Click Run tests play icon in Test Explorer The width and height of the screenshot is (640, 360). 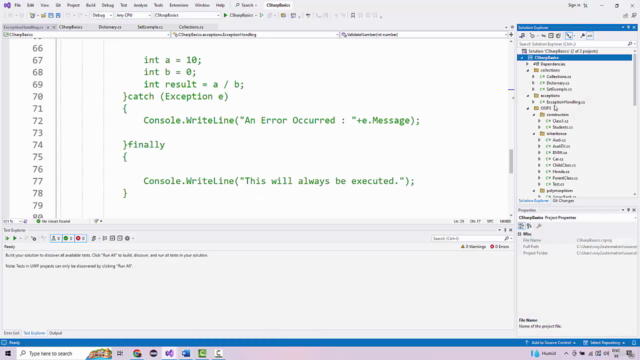tap(15, 238)
